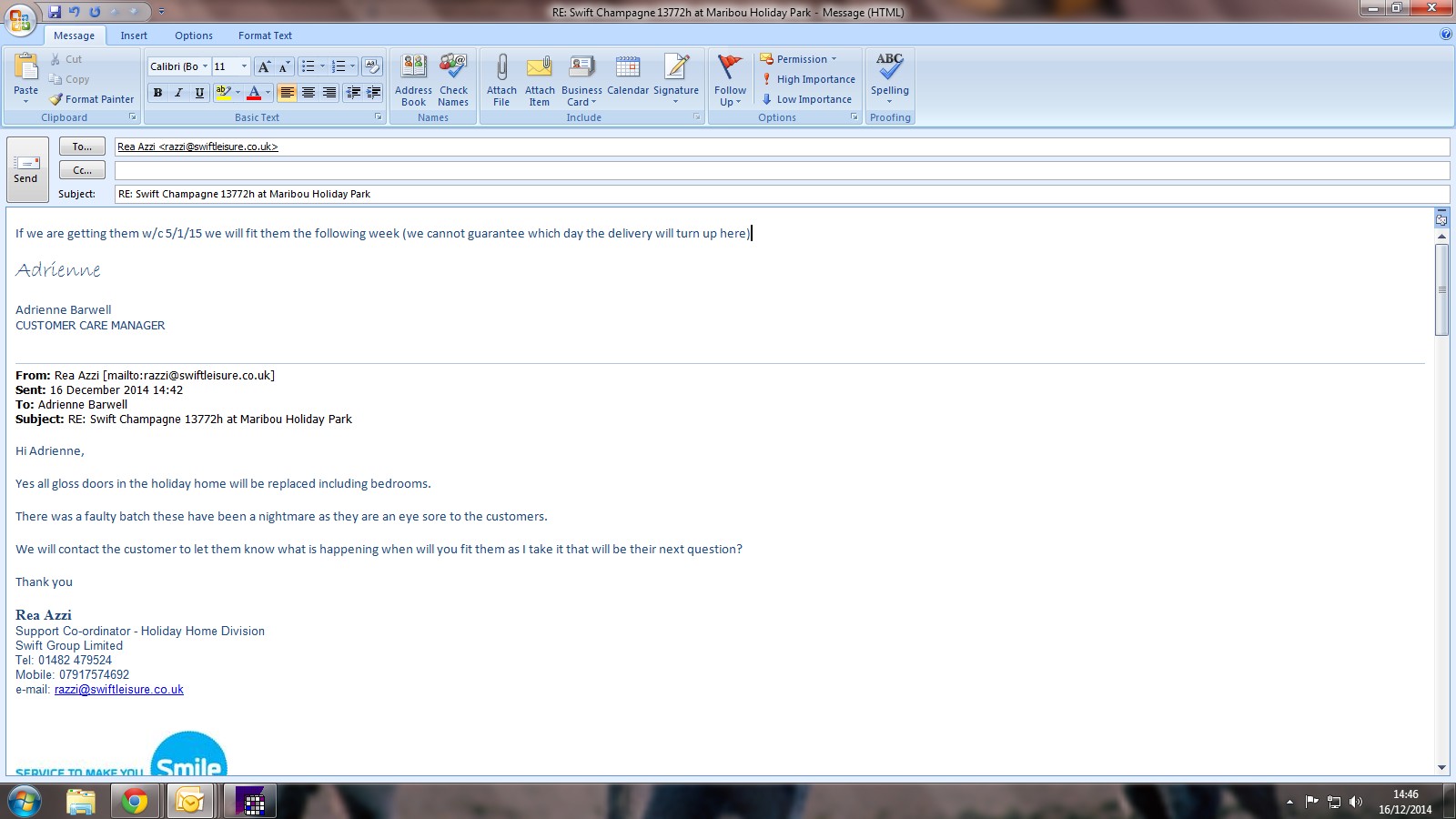This screenshot has height=819, width=1456.
Task: Click the Windows Start orb
Action: (x=25, y=802)
